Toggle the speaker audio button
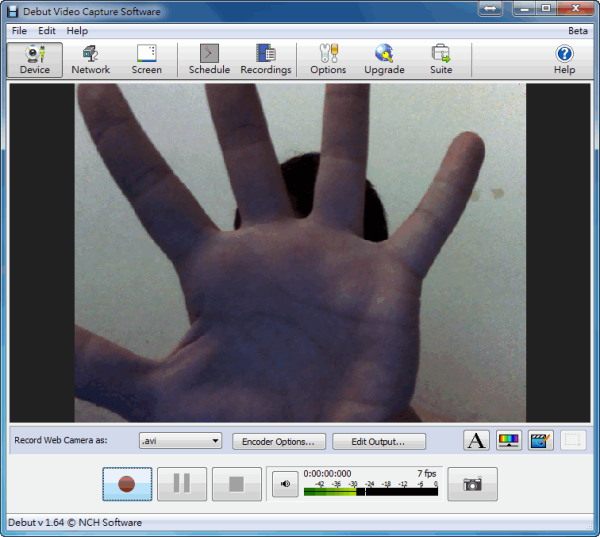The image size is (600, 537). (285, 484)
